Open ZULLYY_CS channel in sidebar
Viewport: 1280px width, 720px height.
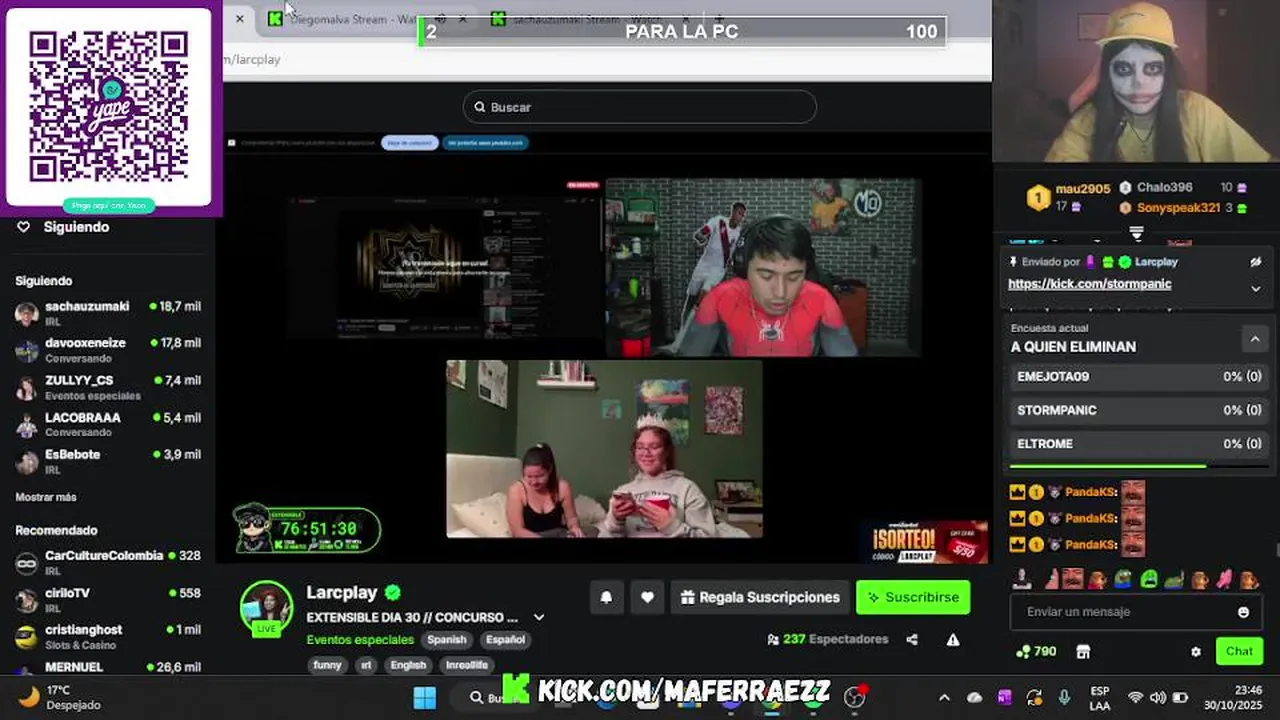[108, 387]
